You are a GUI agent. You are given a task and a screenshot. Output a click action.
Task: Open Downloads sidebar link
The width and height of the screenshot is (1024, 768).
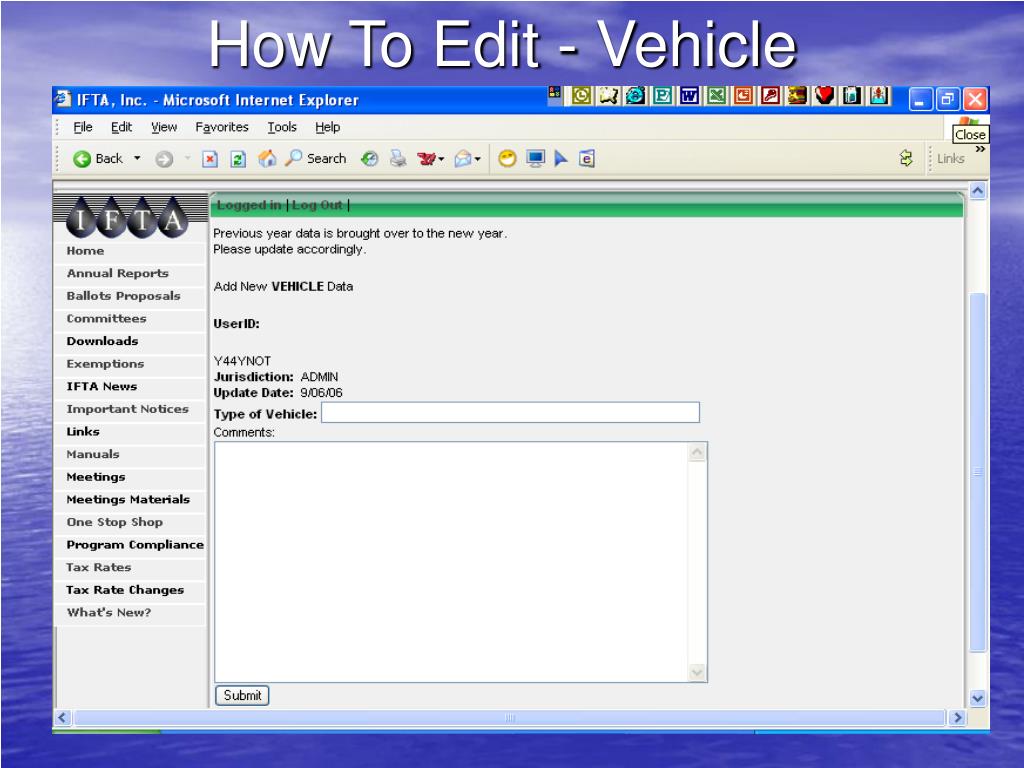tap(103, 341)
